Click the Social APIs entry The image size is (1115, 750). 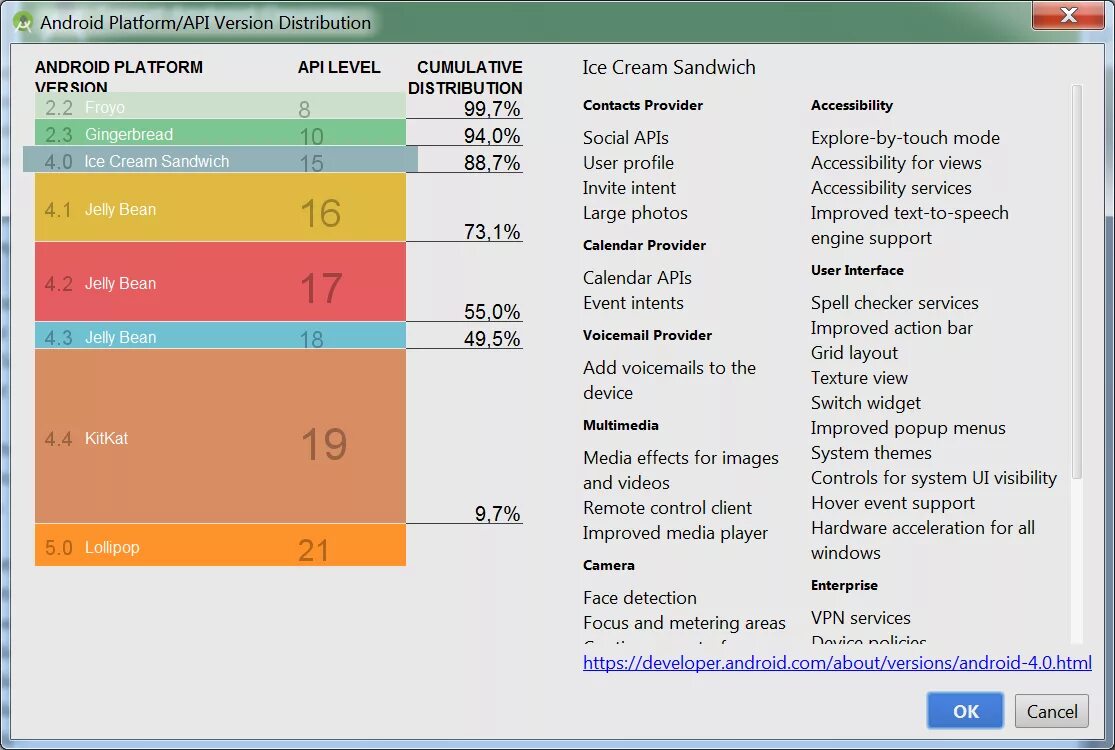pos(626,137)
